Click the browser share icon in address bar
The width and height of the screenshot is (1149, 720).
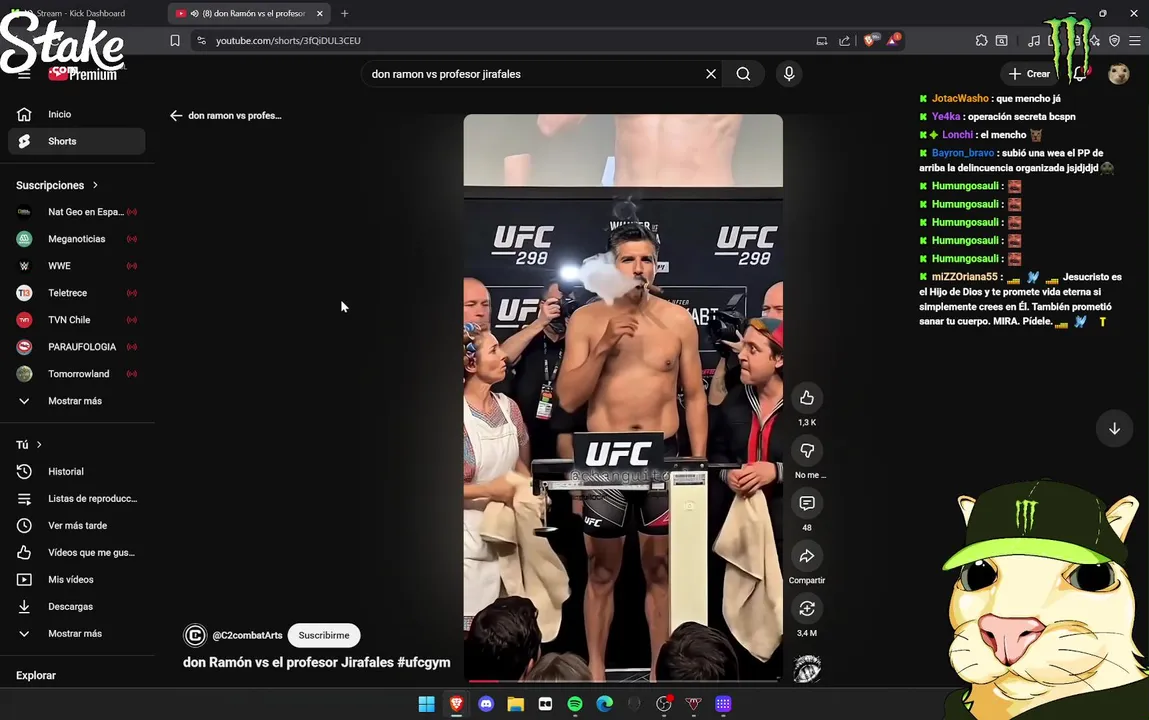point(844,41)
